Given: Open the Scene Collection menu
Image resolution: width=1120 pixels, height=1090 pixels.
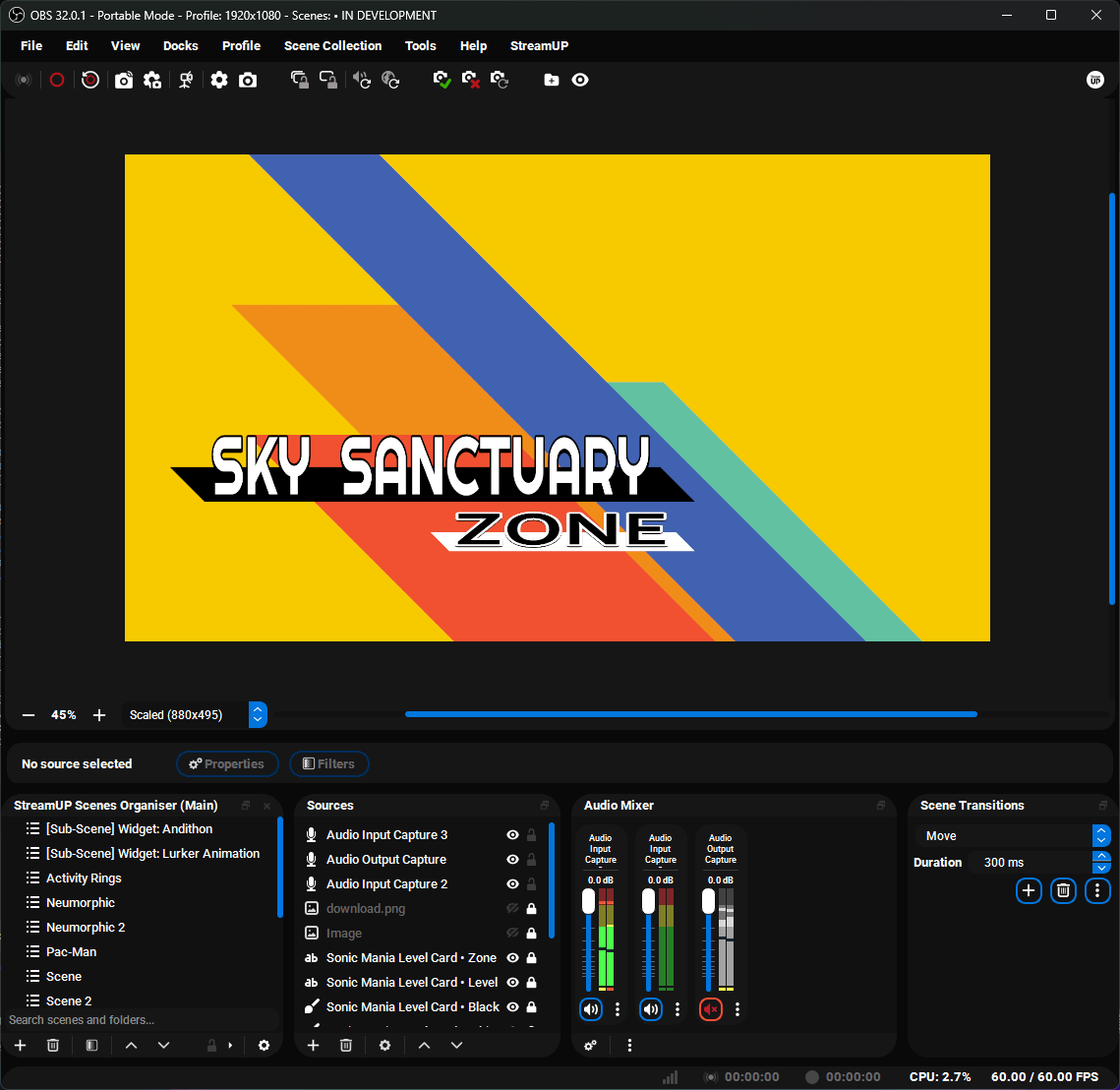Looking at the screenshot, I should 332,45.
